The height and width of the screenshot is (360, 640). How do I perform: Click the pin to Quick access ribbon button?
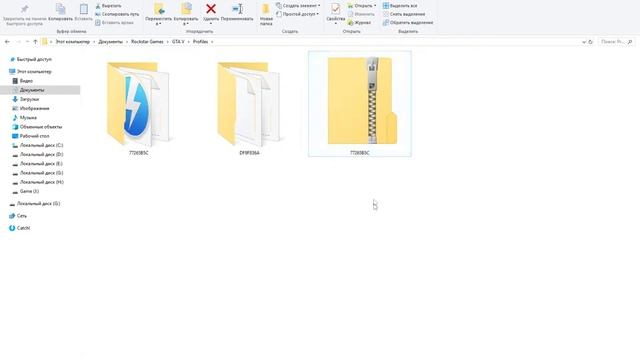pos(24,14)
